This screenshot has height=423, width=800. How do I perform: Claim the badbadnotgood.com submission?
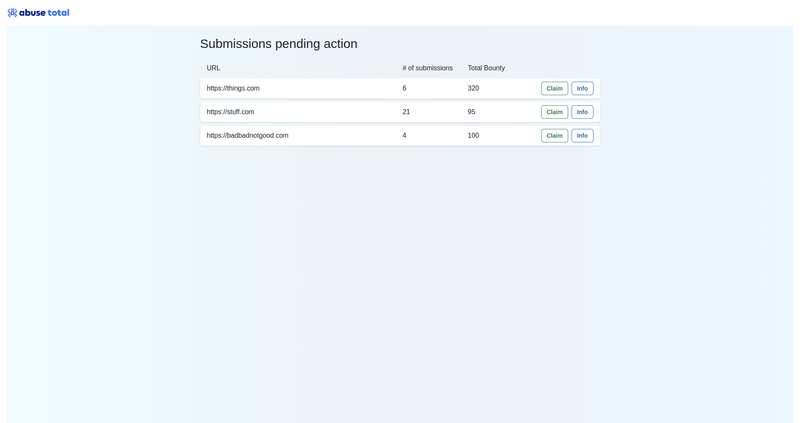click(x=555, y=136)
